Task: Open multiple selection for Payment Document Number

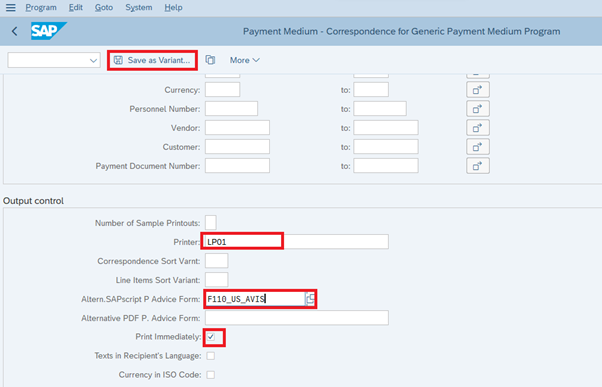Action: 478,166
